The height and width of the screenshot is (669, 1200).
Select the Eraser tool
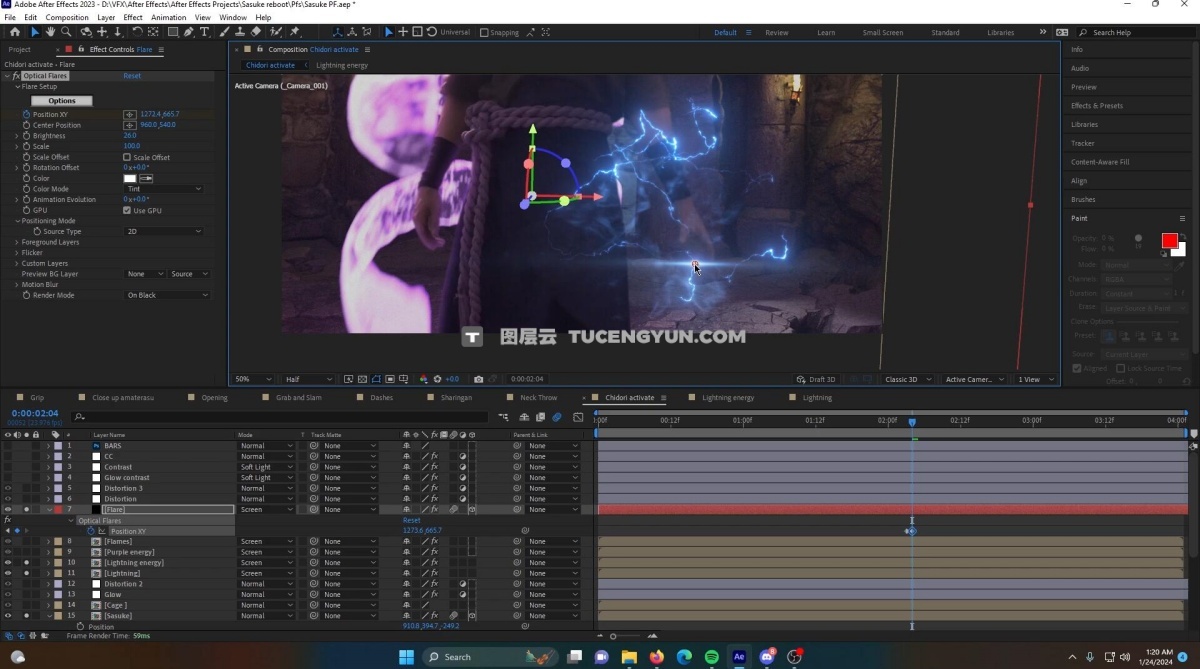coord(256,32)
